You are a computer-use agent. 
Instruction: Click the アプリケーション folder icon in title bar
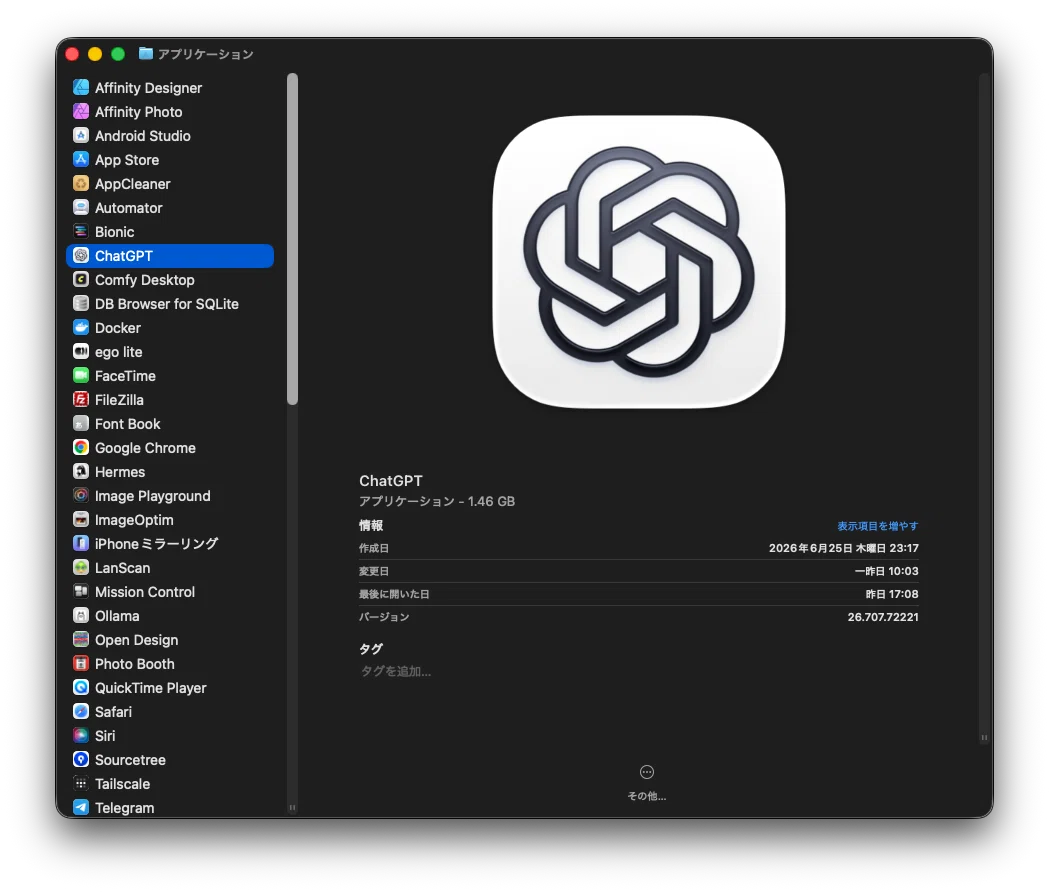tap(146, 54)
